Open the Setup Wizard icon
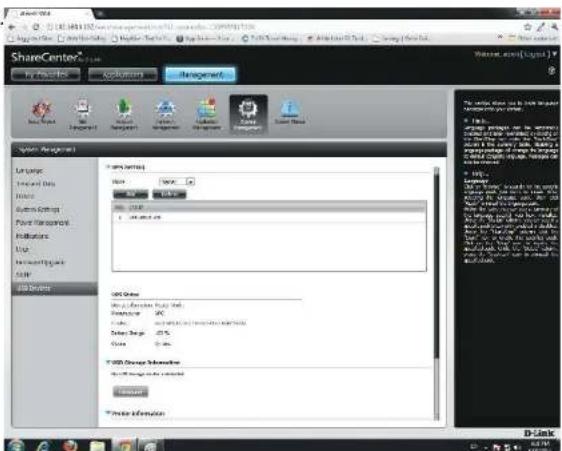Screen dimensions: 562x451 42,112
